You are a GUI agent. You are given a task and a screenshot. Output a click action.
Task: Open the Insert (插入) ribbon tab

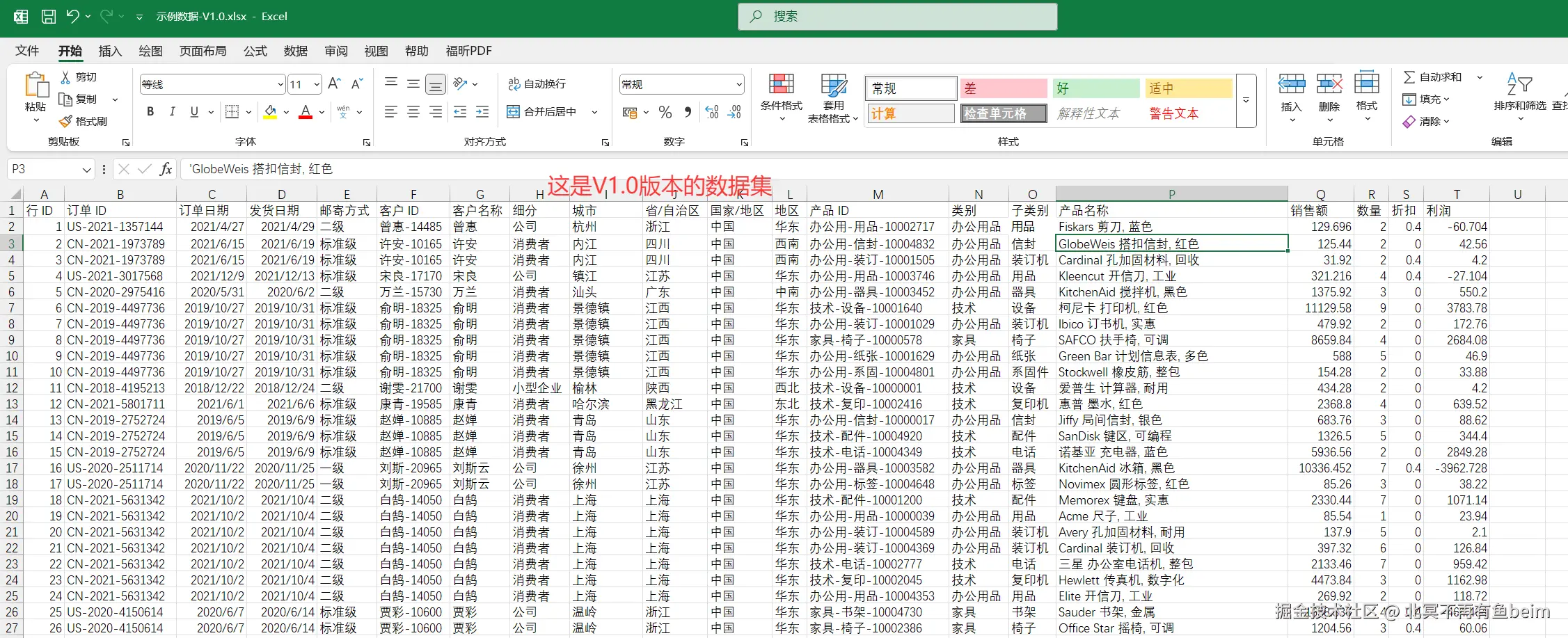coord(110,51)
